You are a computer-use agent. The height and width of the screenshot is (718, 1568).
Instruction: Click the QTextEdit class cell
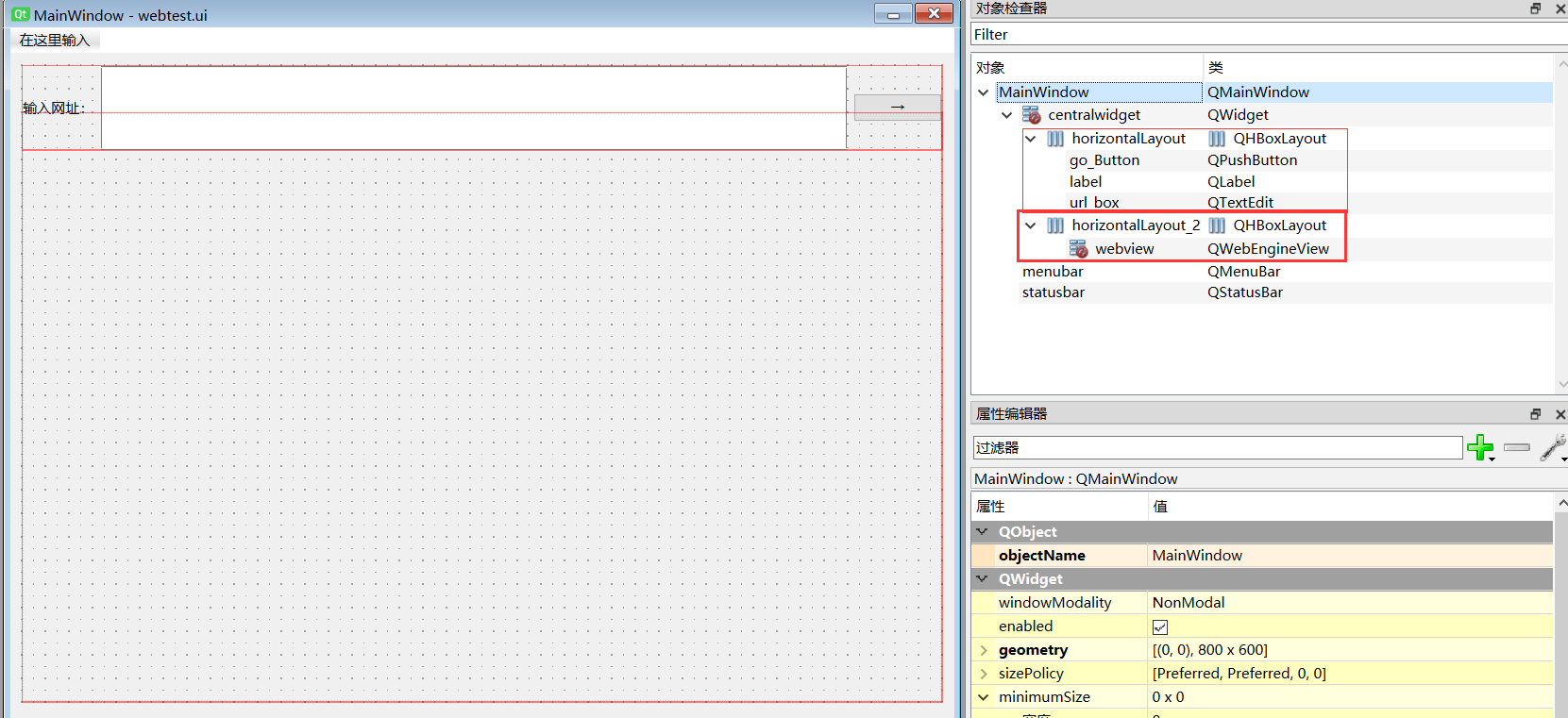point(1240,203)
